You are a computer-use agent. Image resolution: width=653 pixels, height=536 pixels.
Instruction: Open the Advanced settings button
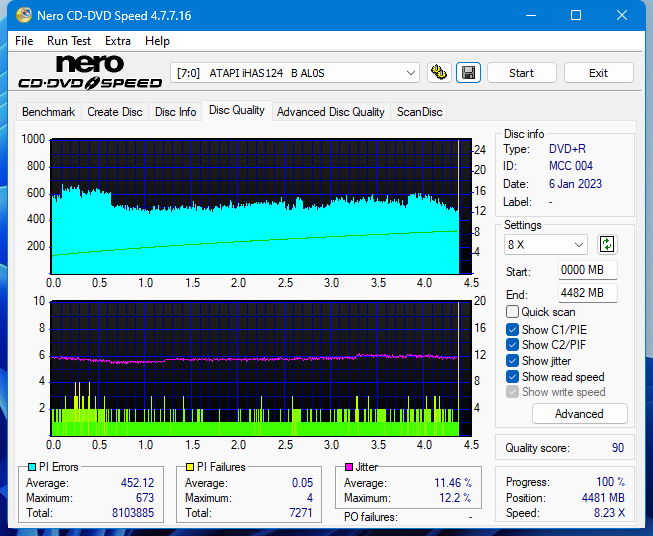pyautogui.click(x=579, y=414)
